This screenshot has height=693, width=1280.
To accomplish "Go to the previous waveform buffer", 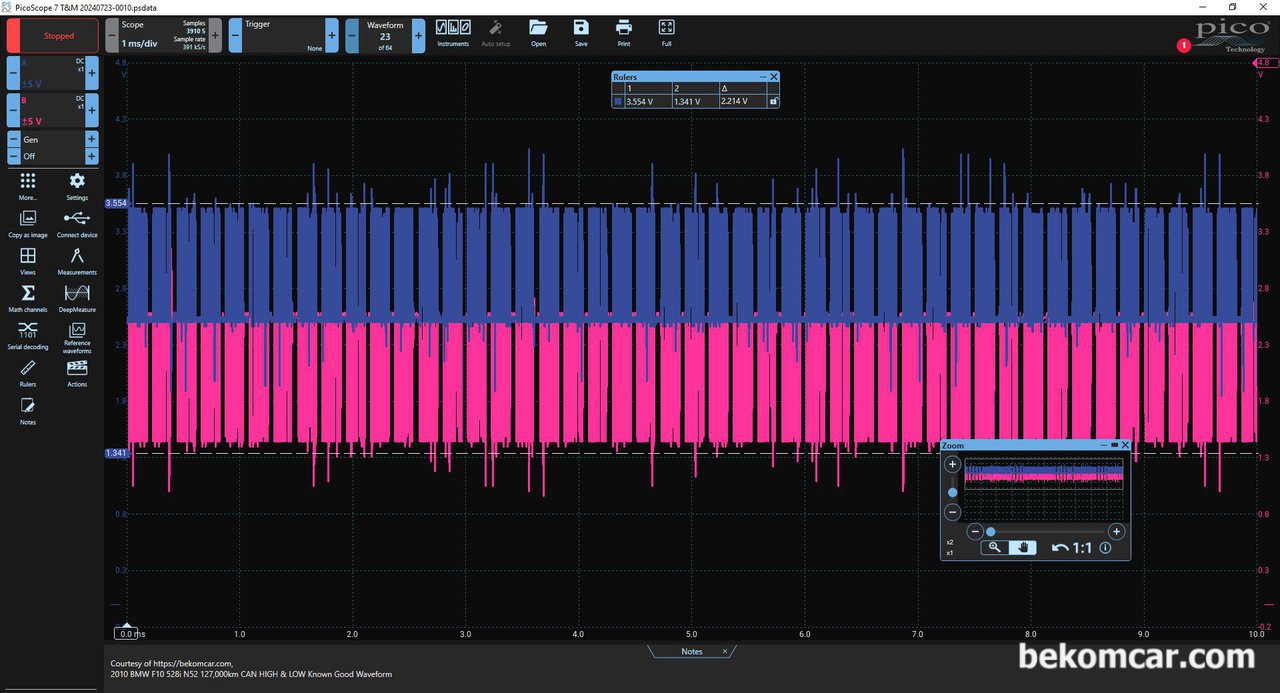I will (x=352, y=35).
